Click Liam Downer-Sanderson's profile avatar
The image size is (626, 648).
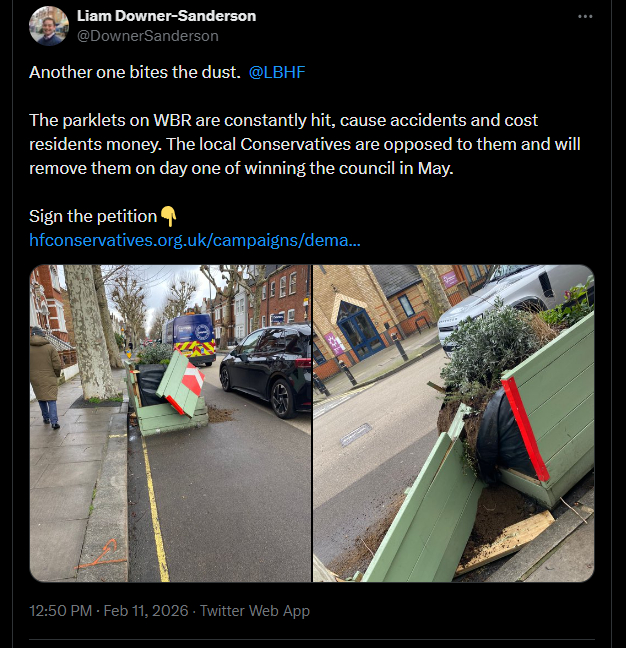pos(49,26)
